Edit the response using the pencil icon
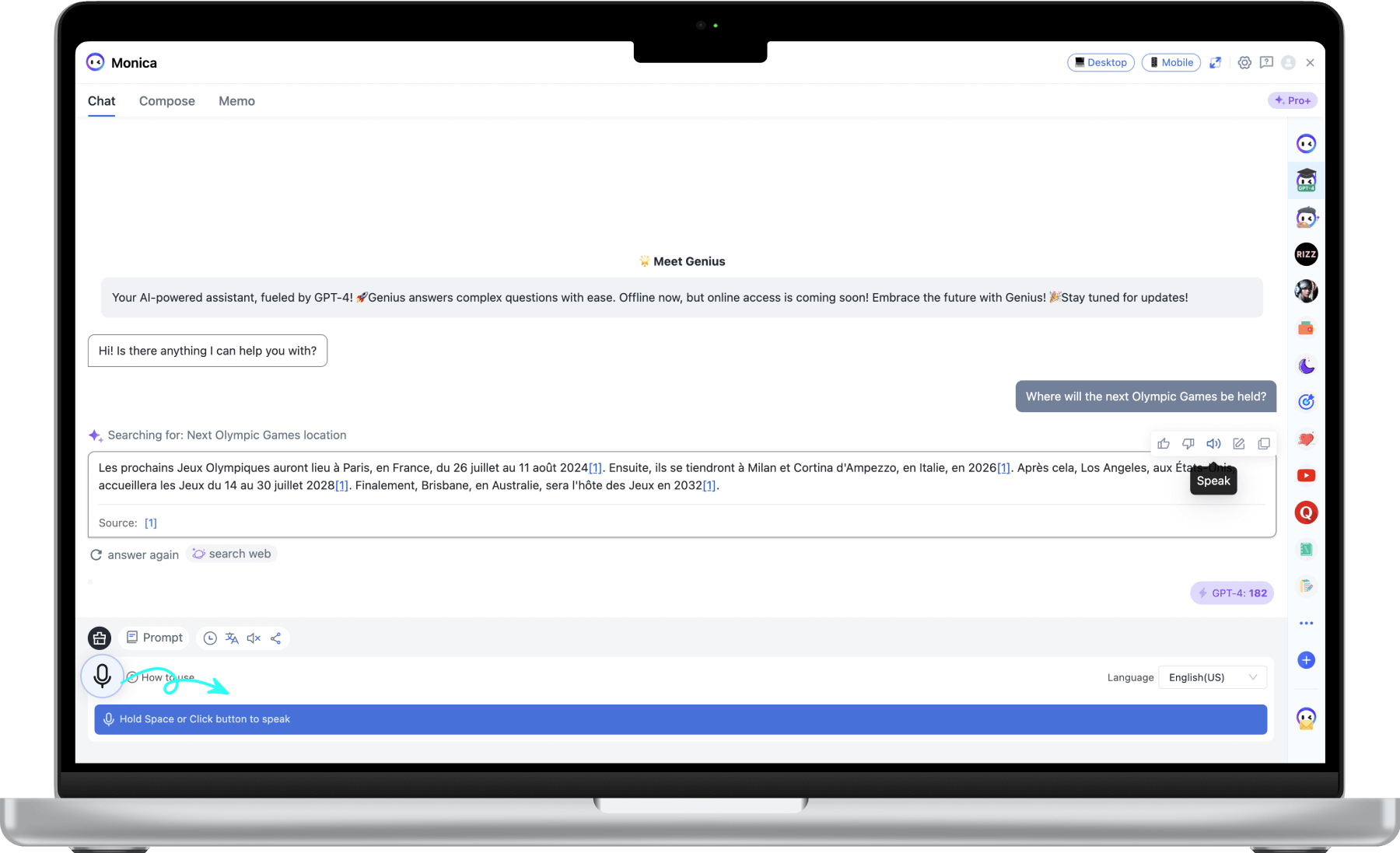1400x853 pixels. [x=1239, y=443]
